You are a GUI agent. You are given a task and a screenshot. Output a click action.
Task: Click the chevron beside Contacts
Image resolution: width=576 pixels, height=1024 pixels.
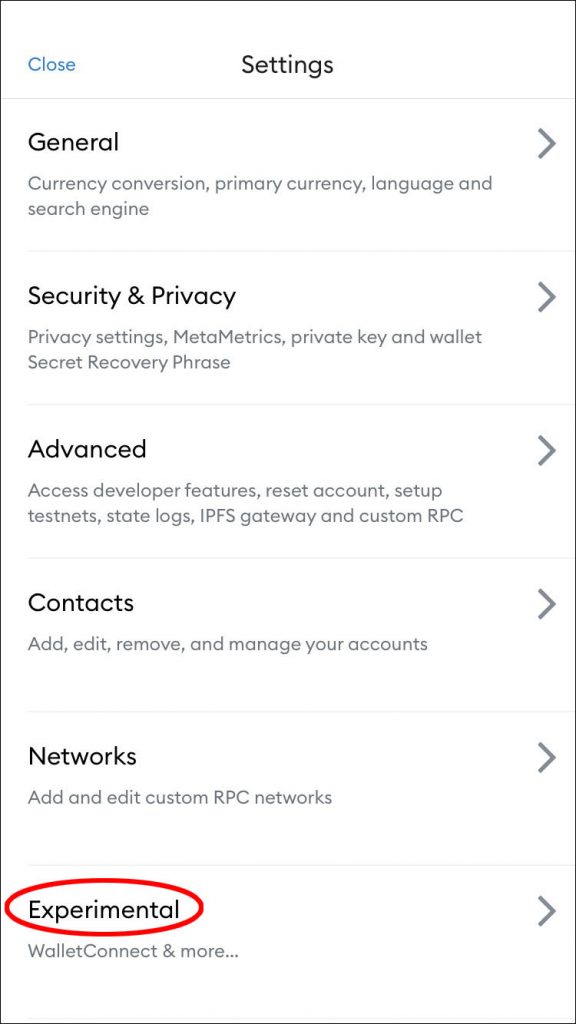tap(547, 604)
